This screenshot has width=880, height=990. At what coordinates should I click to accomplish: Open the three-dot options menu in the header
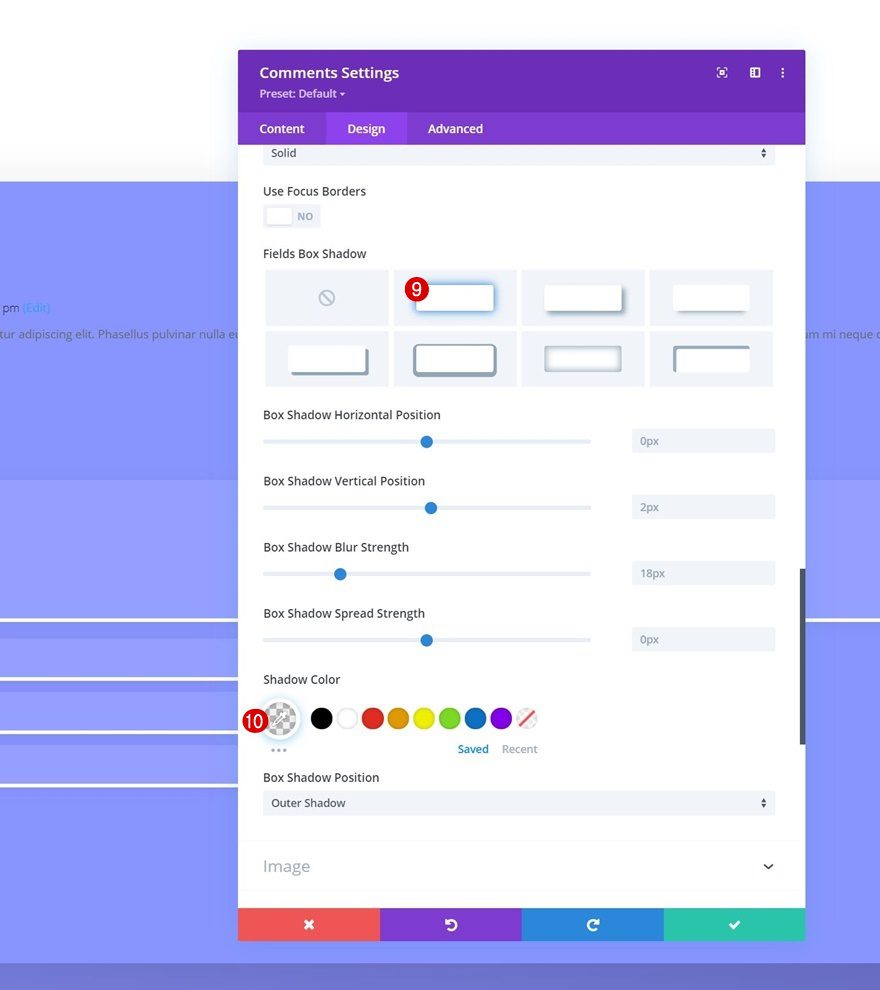coord(783,72)
